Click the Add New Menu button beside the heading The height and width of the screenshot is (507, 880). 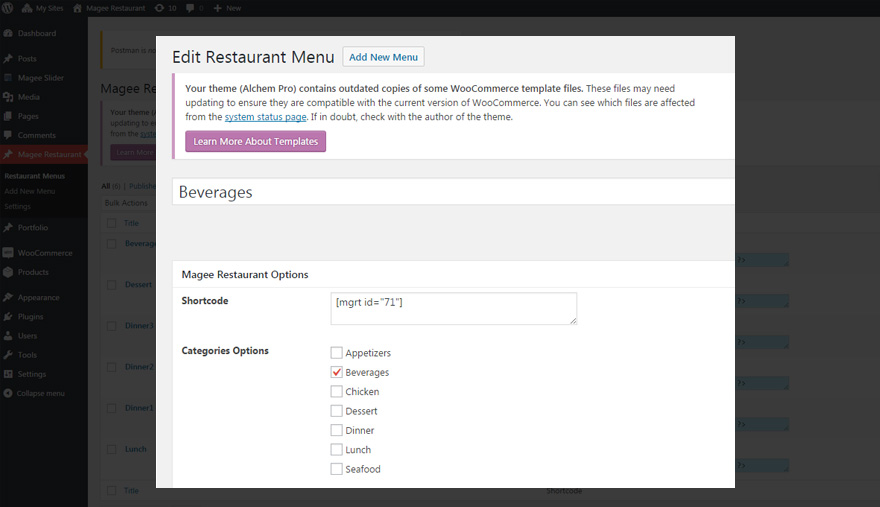pos(383,57)
